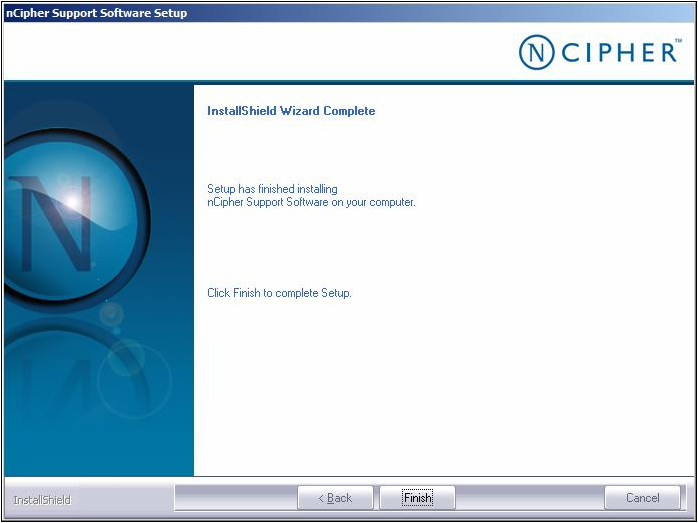The height and width of the screenshot is (523, 698).
Task: Click the footer bar between InstallShield and Back
Action: coord(235,498)
